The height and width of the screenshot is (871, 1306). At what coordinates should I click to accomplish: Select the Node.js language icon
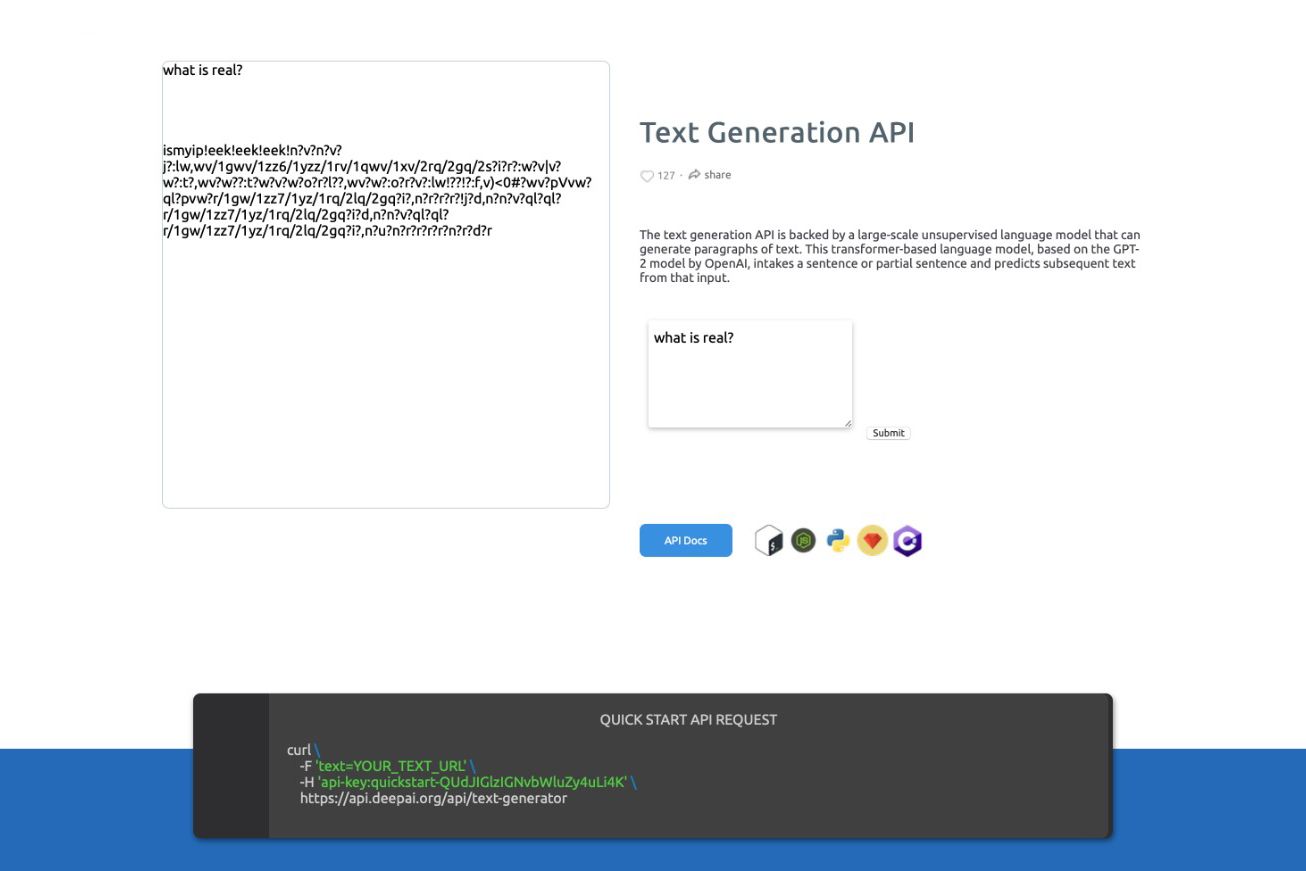point(803,541)
